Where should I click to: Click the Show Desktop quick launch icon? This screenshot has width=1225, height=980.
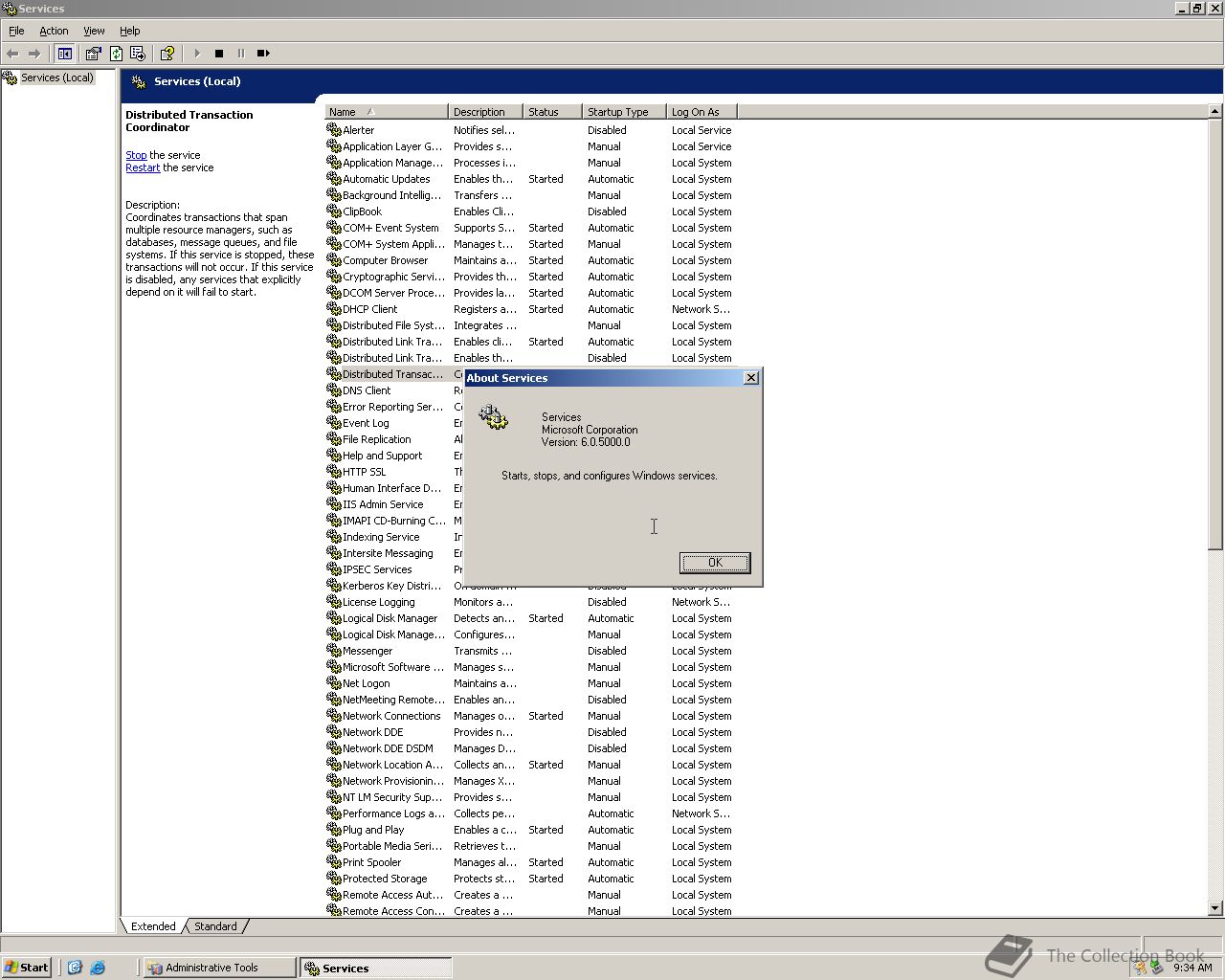pos(76,968)
